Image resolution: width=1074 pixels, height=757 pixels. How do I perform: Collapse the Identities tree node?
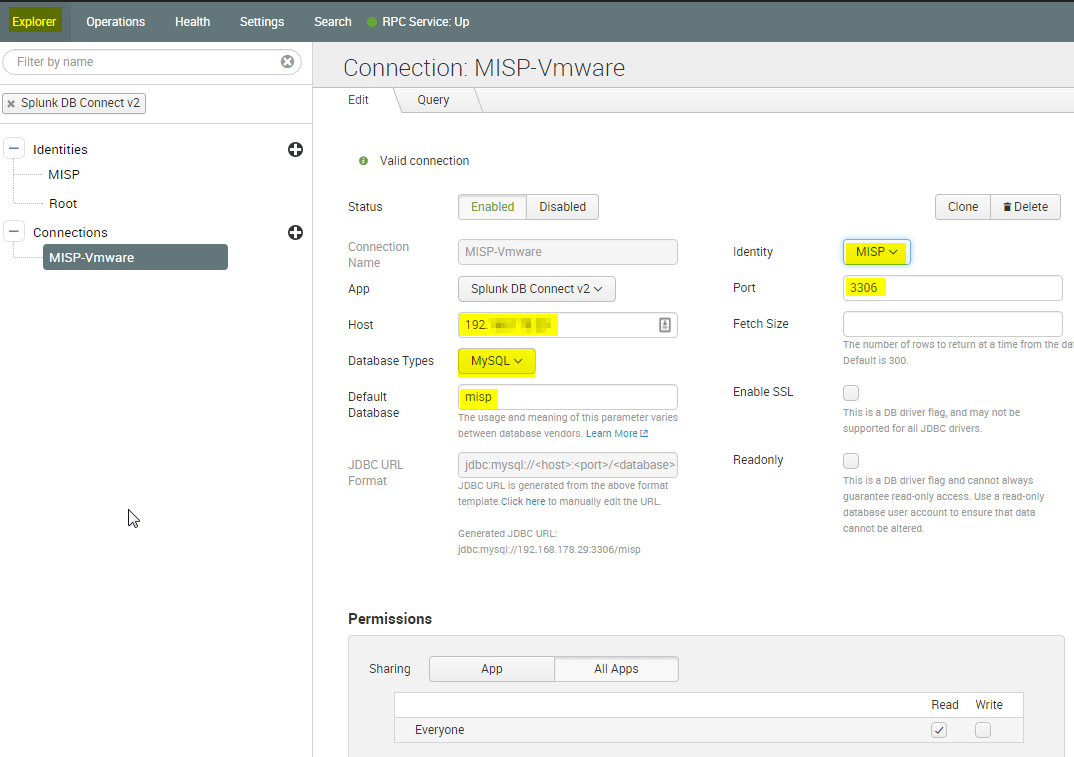tap(14, 149)
